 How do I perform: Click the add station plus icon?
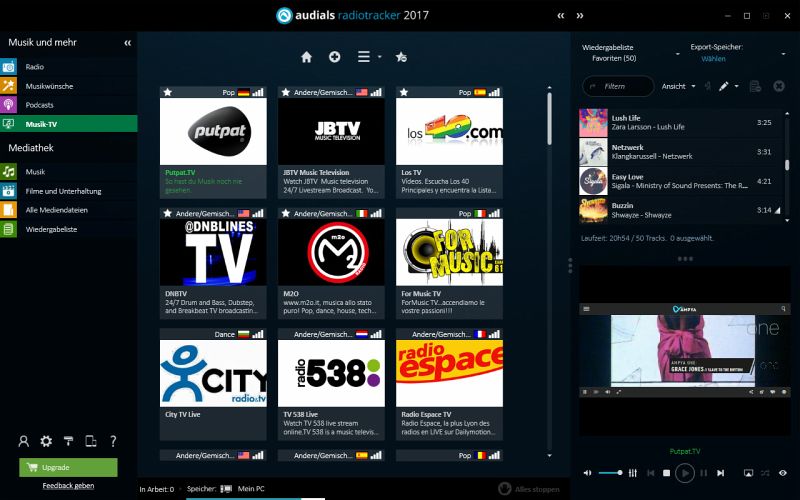click(335, 57)
